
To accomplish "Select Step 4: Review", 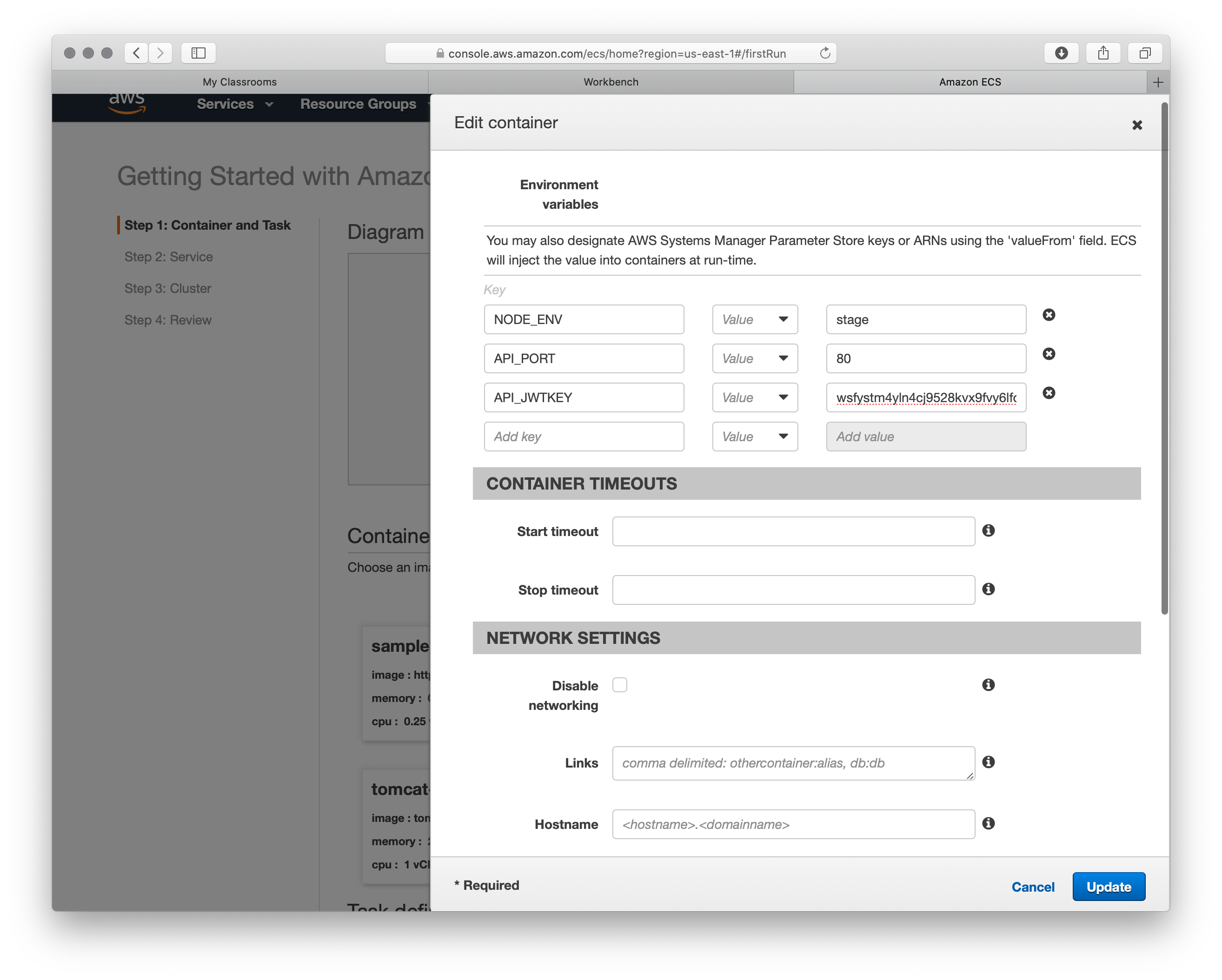I will [x=168, y=320].
